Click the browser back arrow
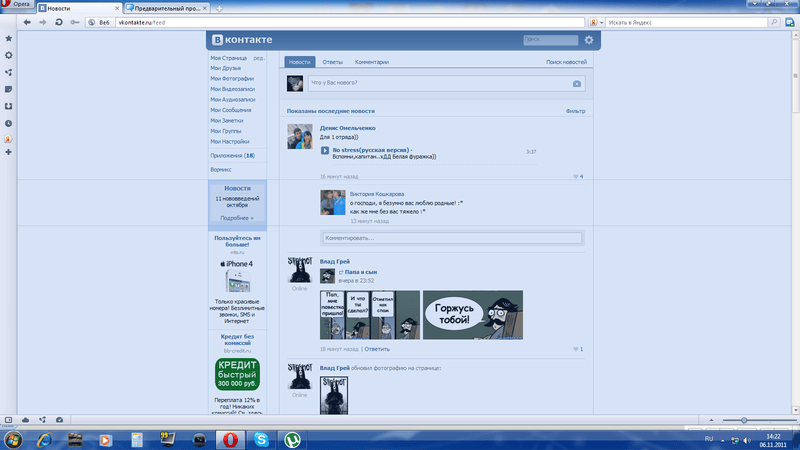This screenshot has height=450, width=800. (27, 22)
